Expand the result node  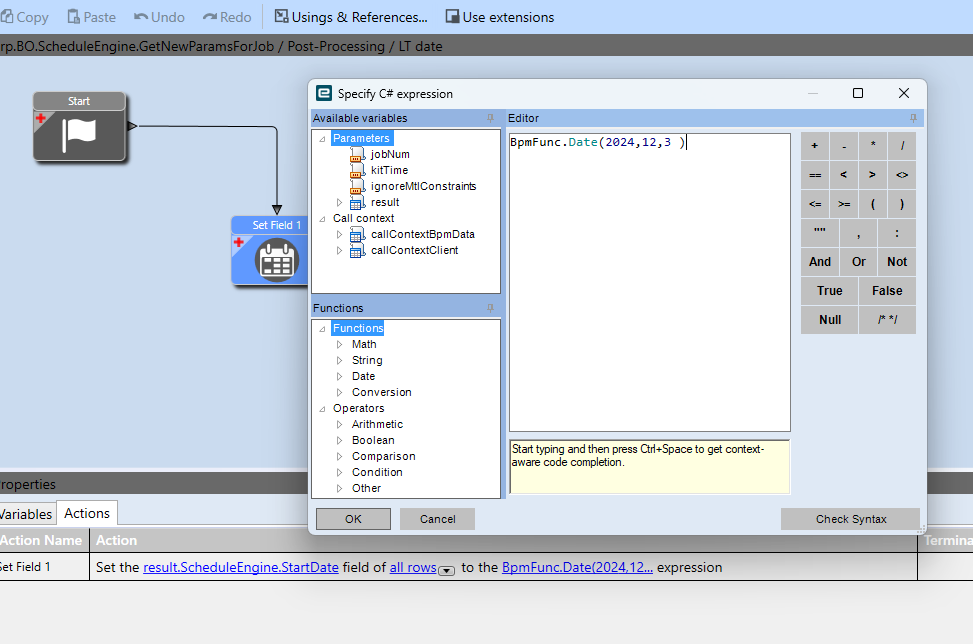(339, 202)
